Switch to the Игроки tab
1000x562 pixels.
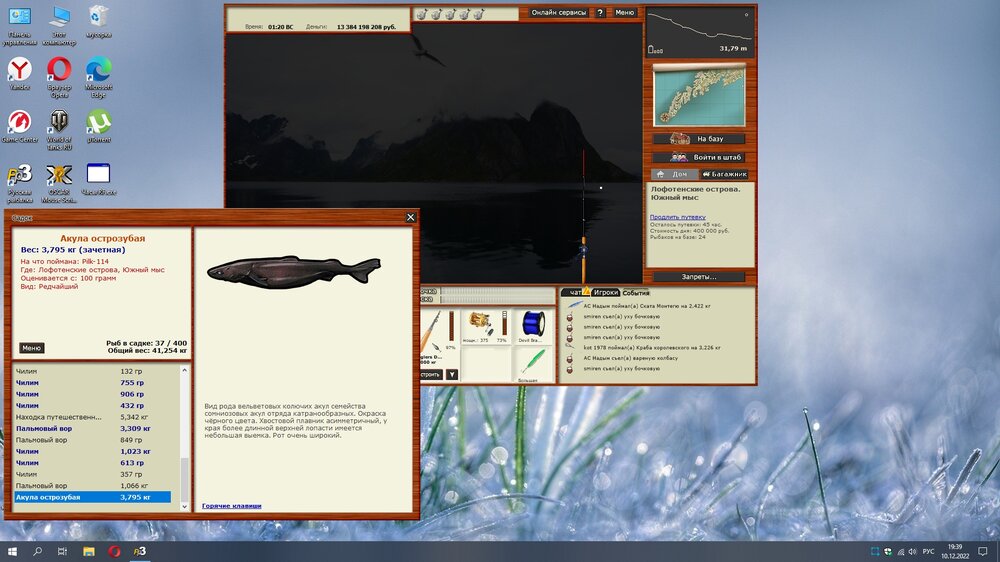tap(605, 293)
